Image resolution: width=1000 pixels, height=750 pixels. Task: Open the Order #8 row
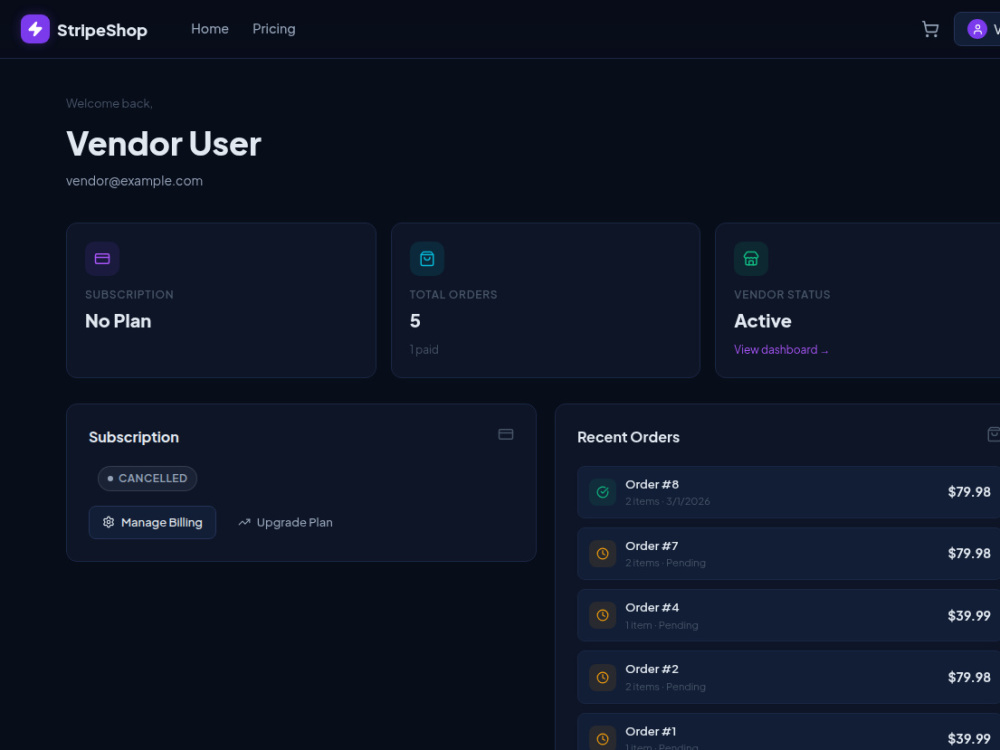coord(788,492)
